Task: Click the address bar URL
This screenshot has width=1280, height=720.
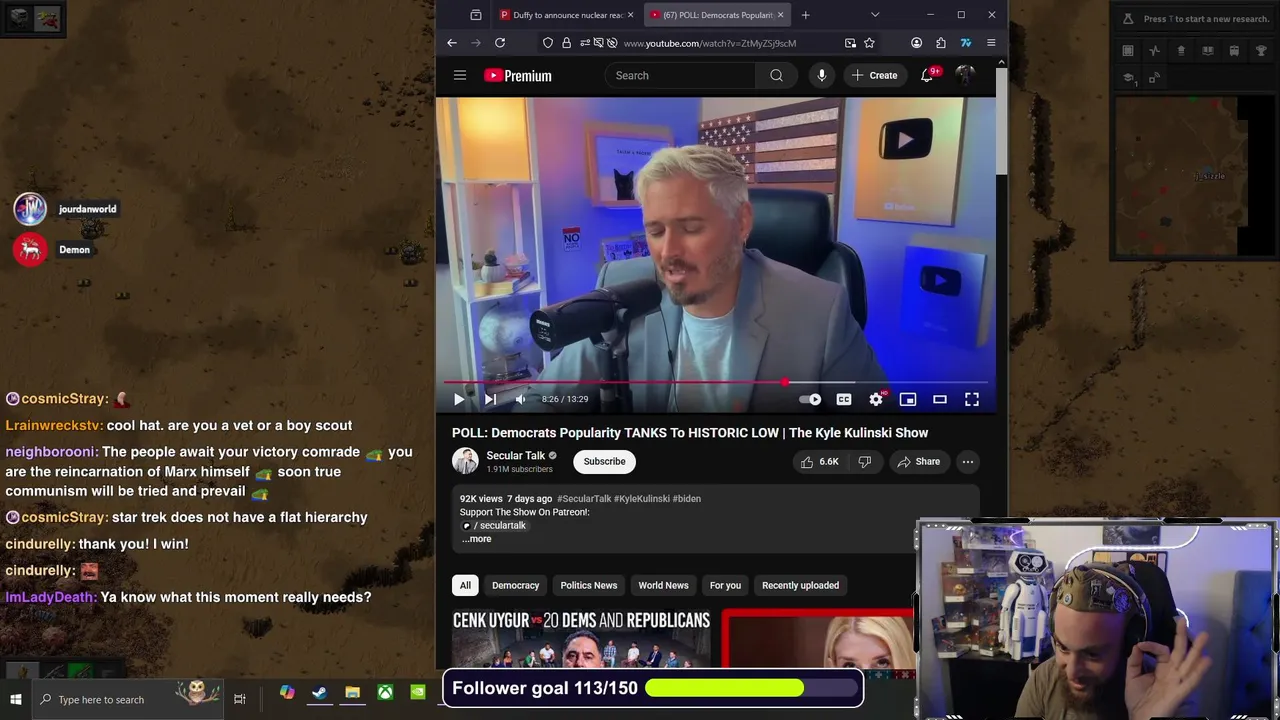Action: point(709,43)
